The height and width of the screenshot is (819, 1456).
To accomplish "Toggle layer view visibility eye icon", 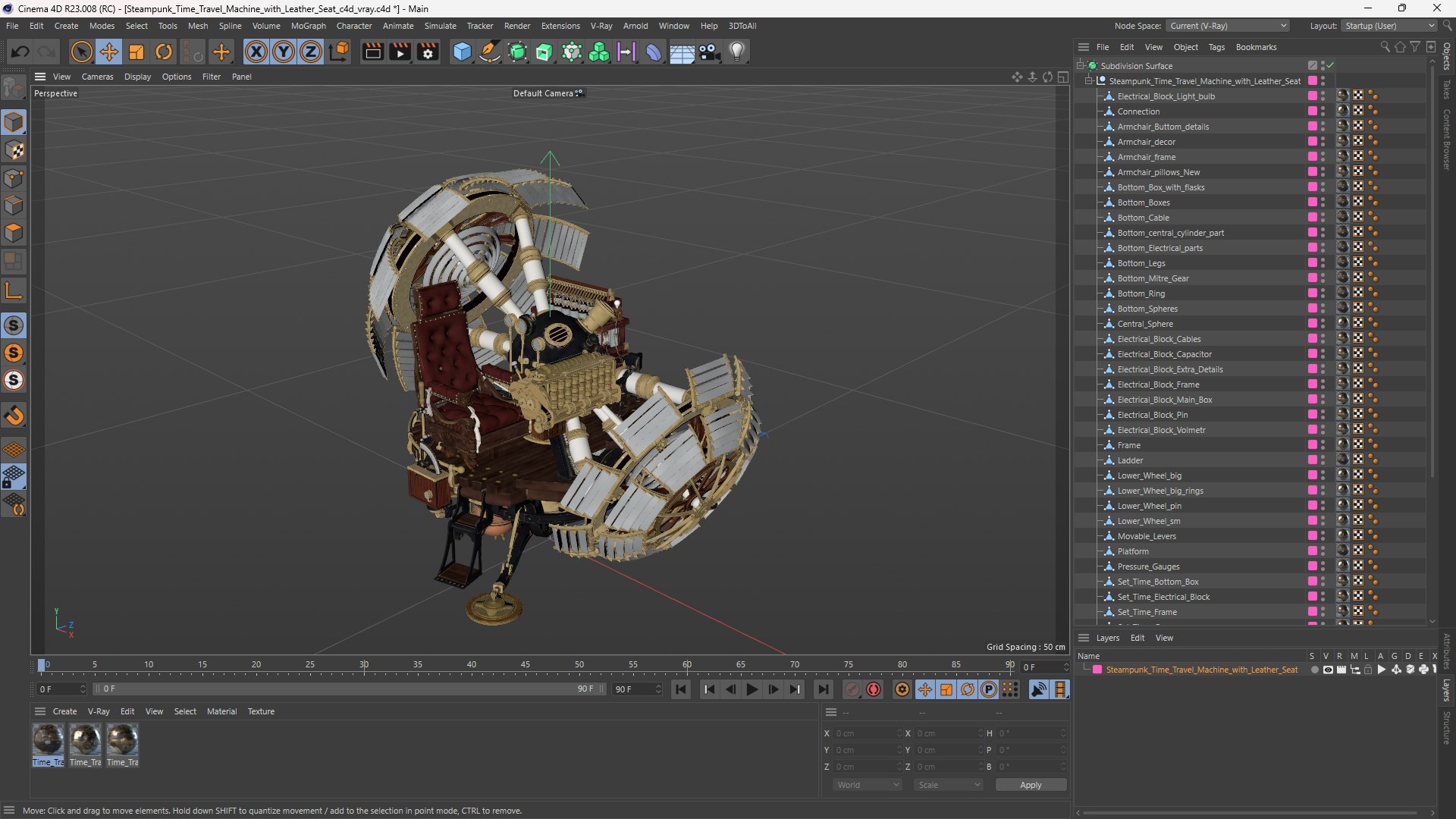I will point(1328,670).
